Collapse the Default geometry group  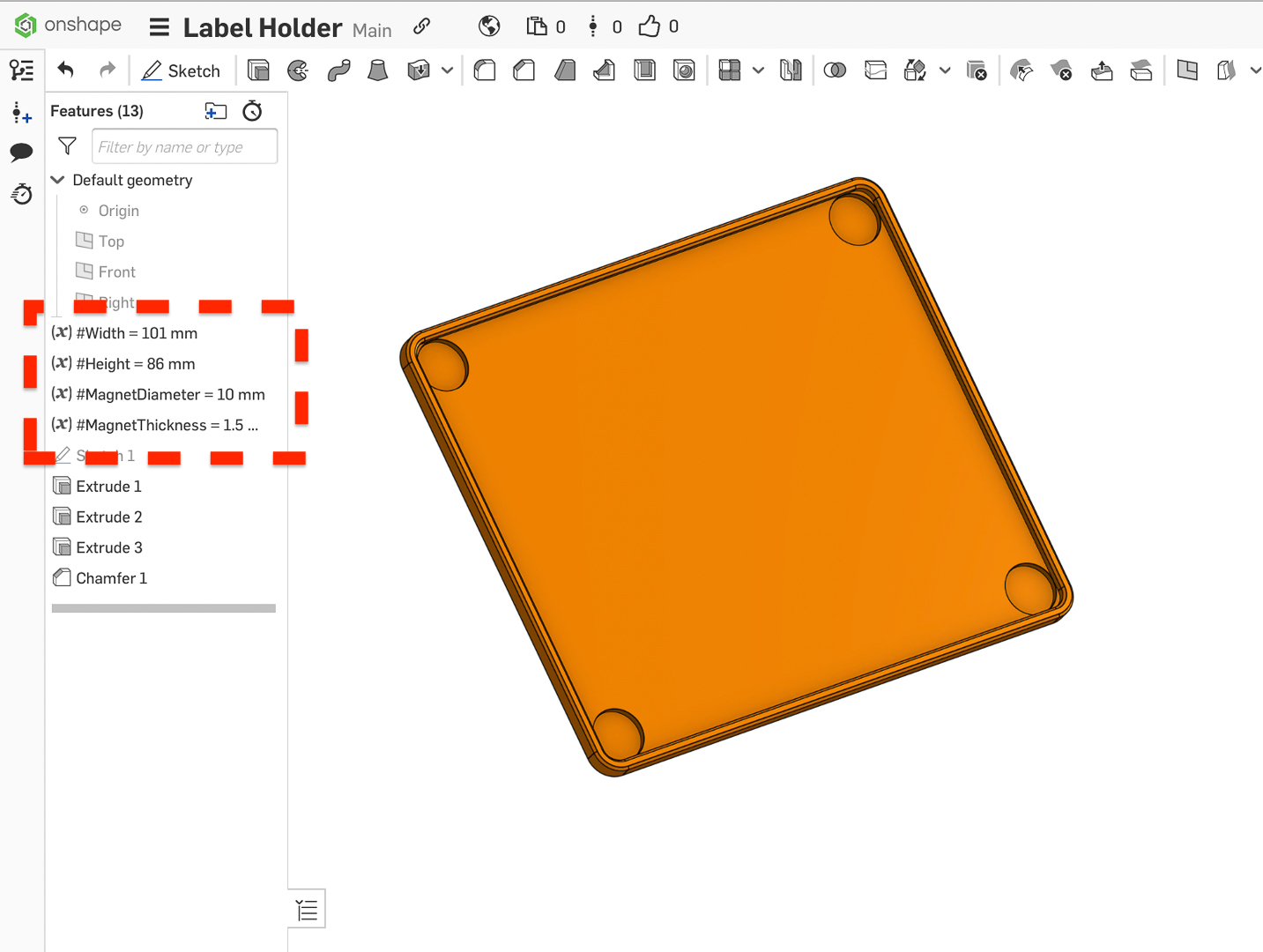click(x=57, y=180)
